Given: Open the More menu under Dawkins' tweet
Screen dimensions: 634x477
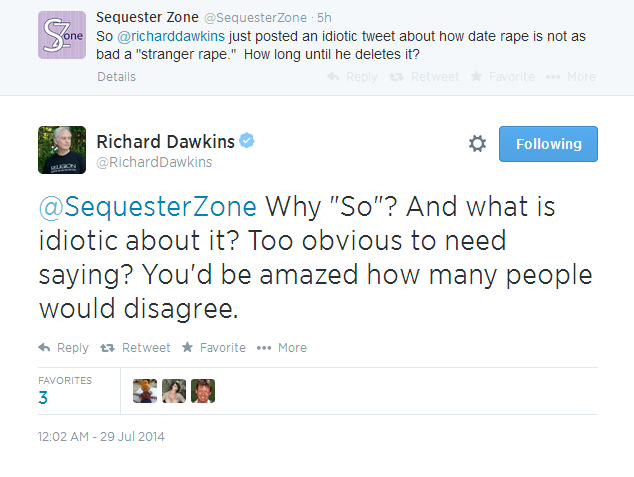Looking at the screenshot, I should tap(282, 348).
